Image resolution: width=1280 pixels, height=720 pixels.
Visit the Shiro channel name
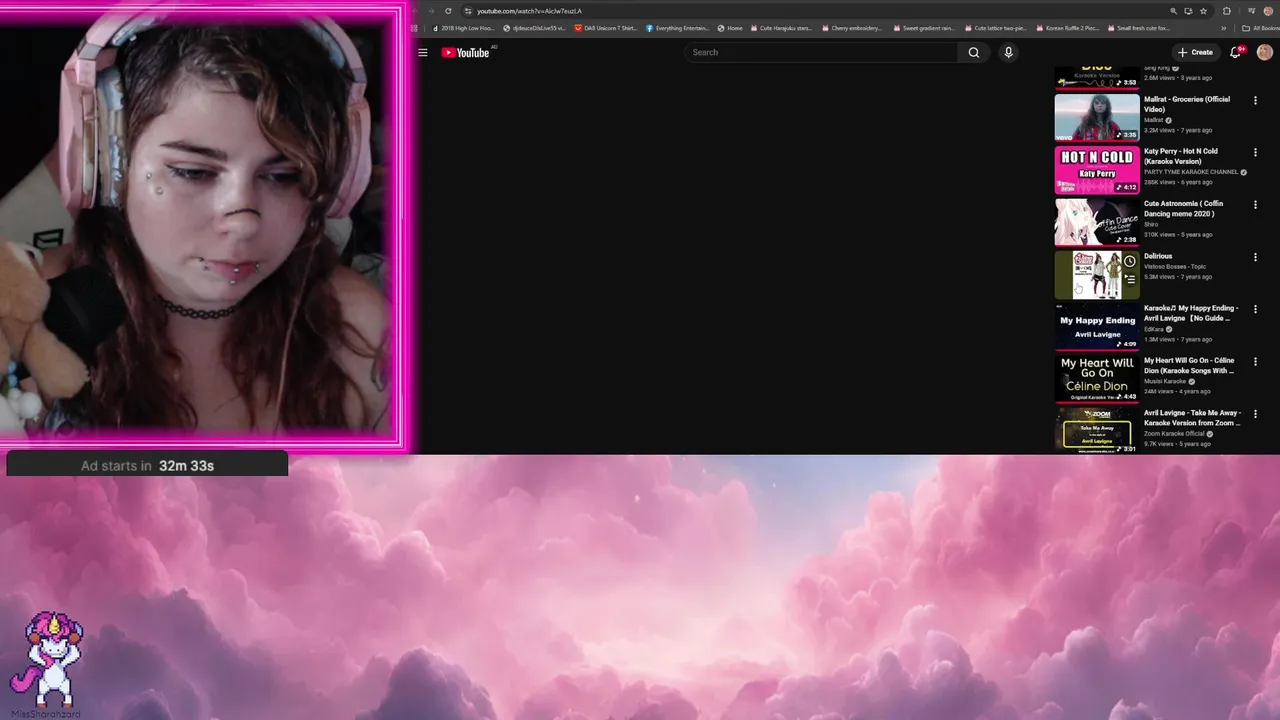click(x=1151, y=224)
